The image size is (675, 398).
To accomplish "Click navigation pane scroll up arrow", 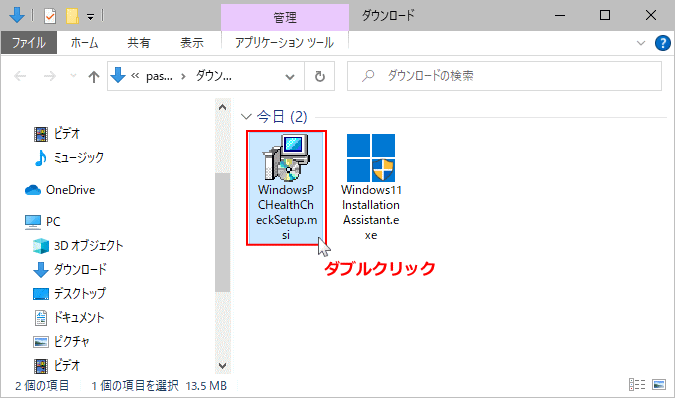I will [223, 107].
